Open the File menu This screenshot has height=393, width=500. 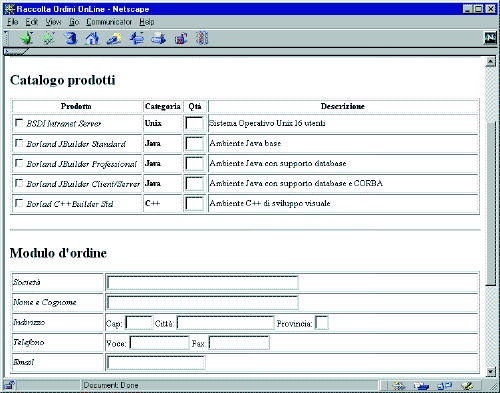coord(12,22)
